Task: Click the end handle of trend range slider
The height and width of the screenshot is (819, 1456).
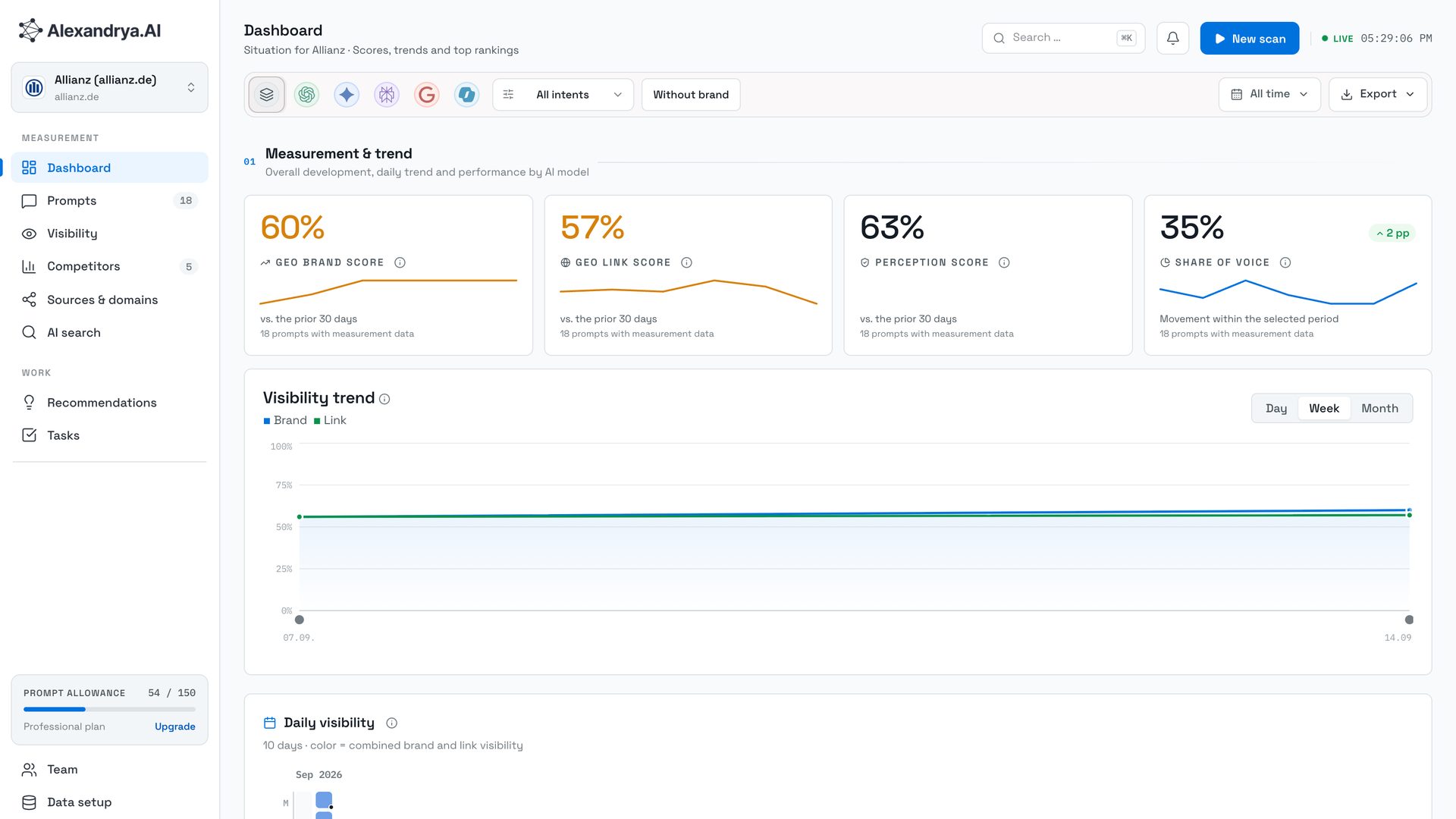Action: (x=1409, y=620)
